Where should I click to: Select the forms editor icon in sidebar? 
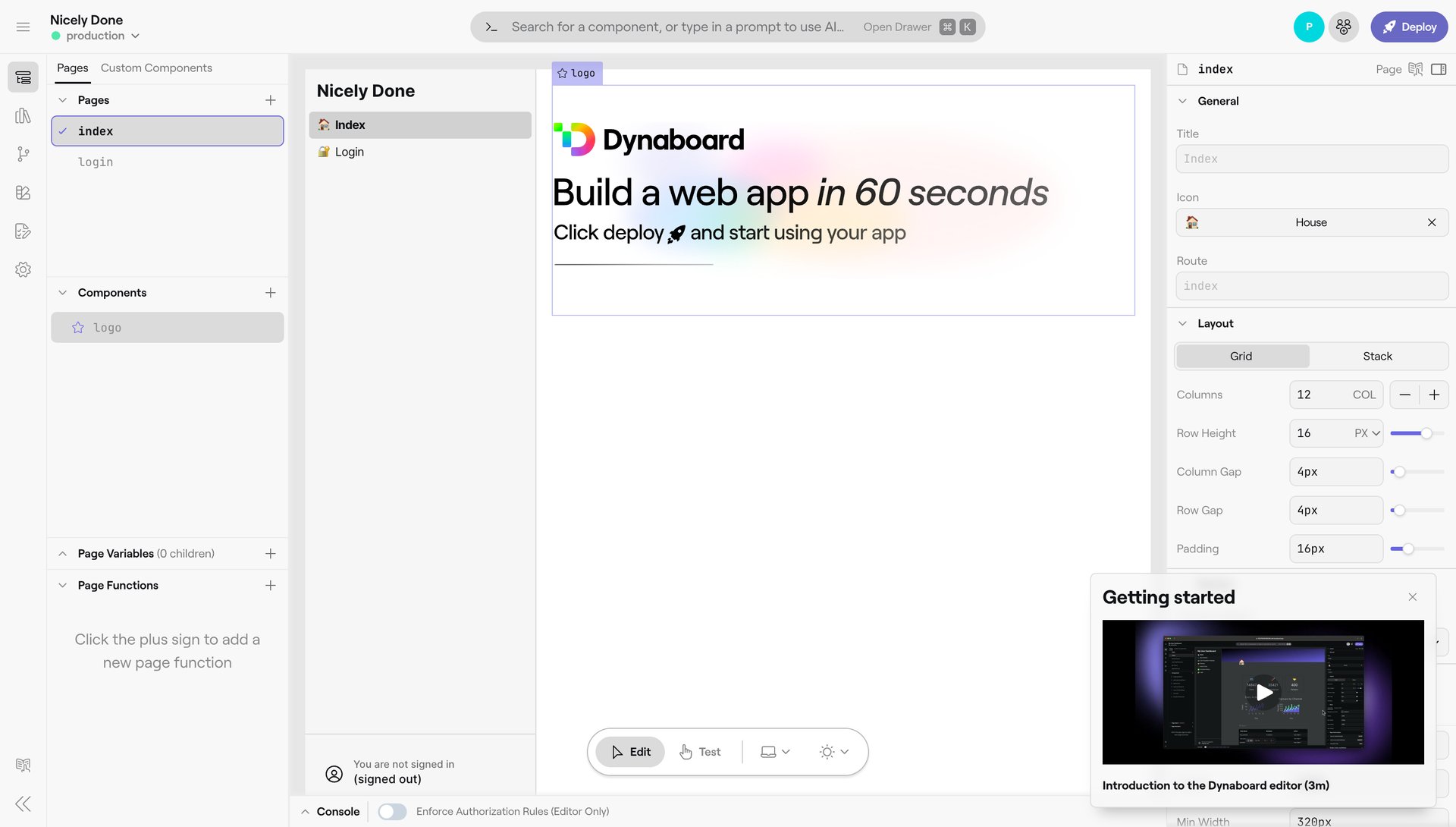[23, 231]
